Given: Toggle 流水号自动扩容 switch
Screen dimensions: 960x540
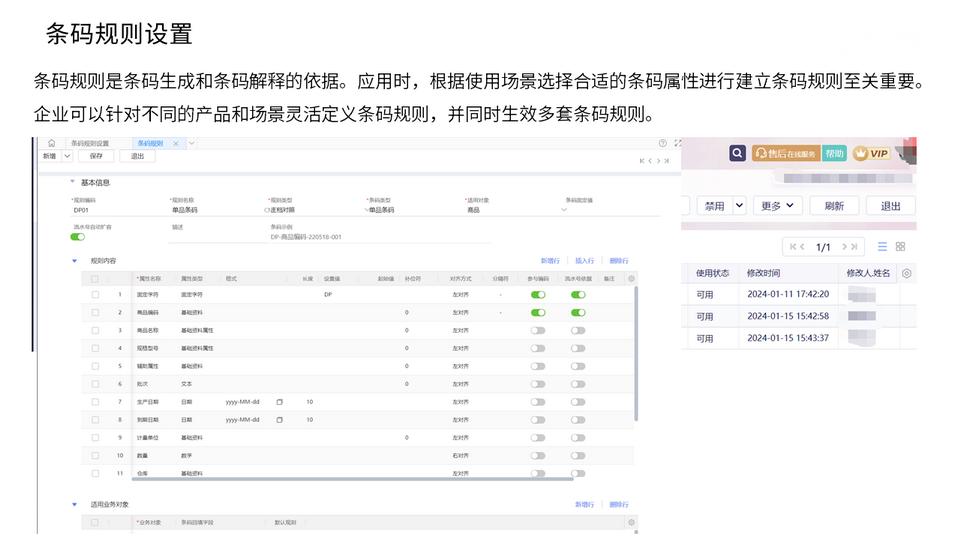Looking at the screenshot, I should pyautogui.click(x=77, y=238).
